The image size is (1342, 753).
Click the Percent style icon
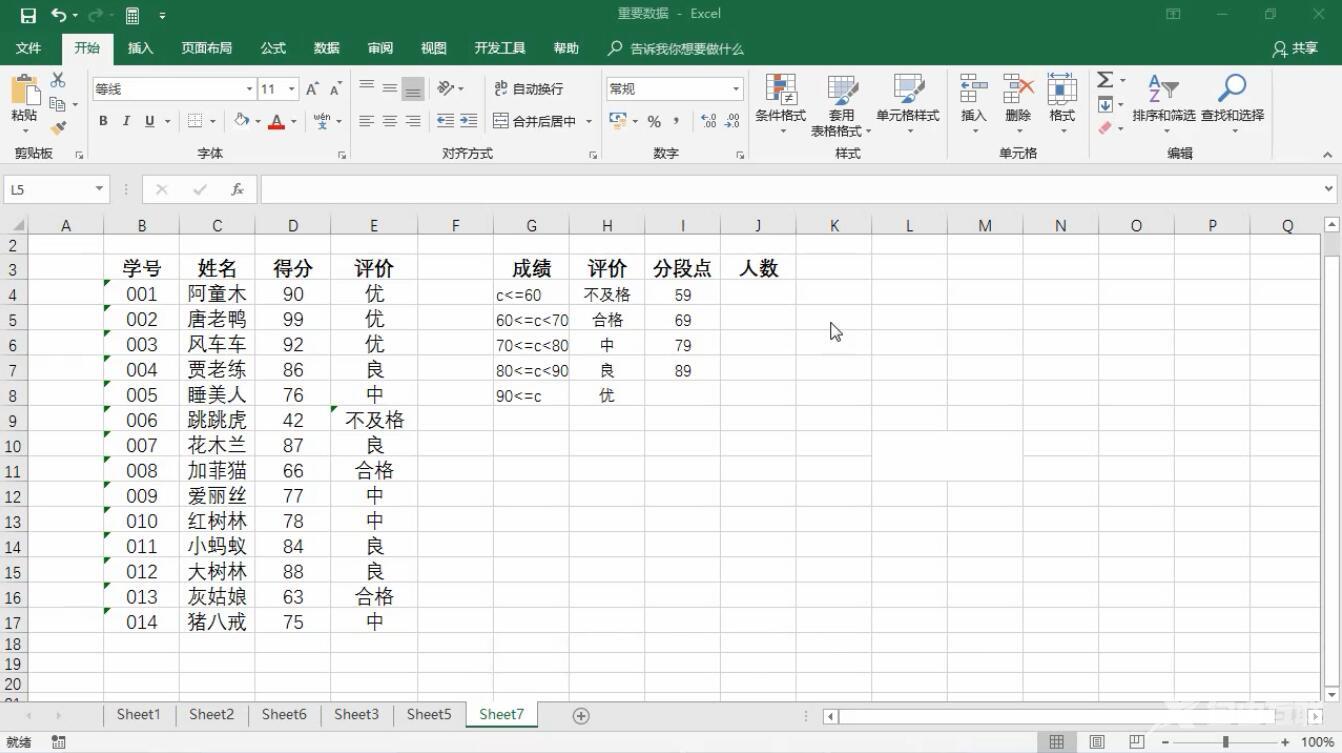click(654, 121)
